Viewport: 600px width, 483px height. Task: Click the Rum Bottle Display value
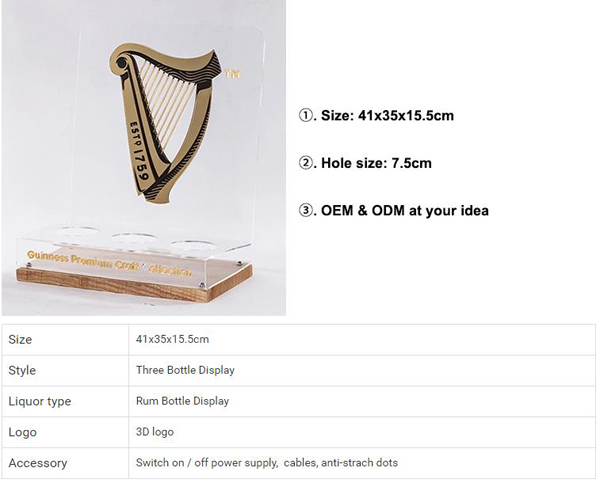183,401
